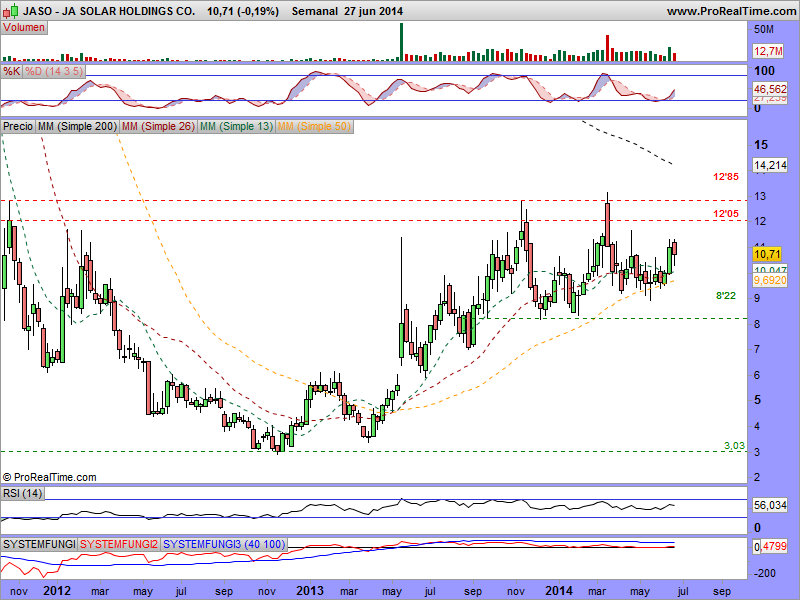Select the red 12'05 resistance label
This screenshot has width=800, height=600.
point(726,213)
